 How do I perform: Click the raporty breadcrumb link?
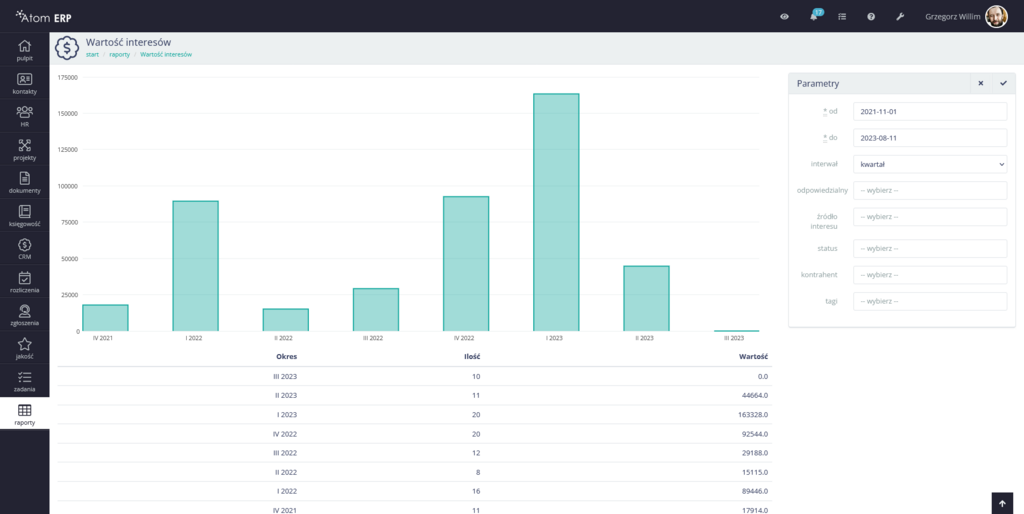coord(119,54)
